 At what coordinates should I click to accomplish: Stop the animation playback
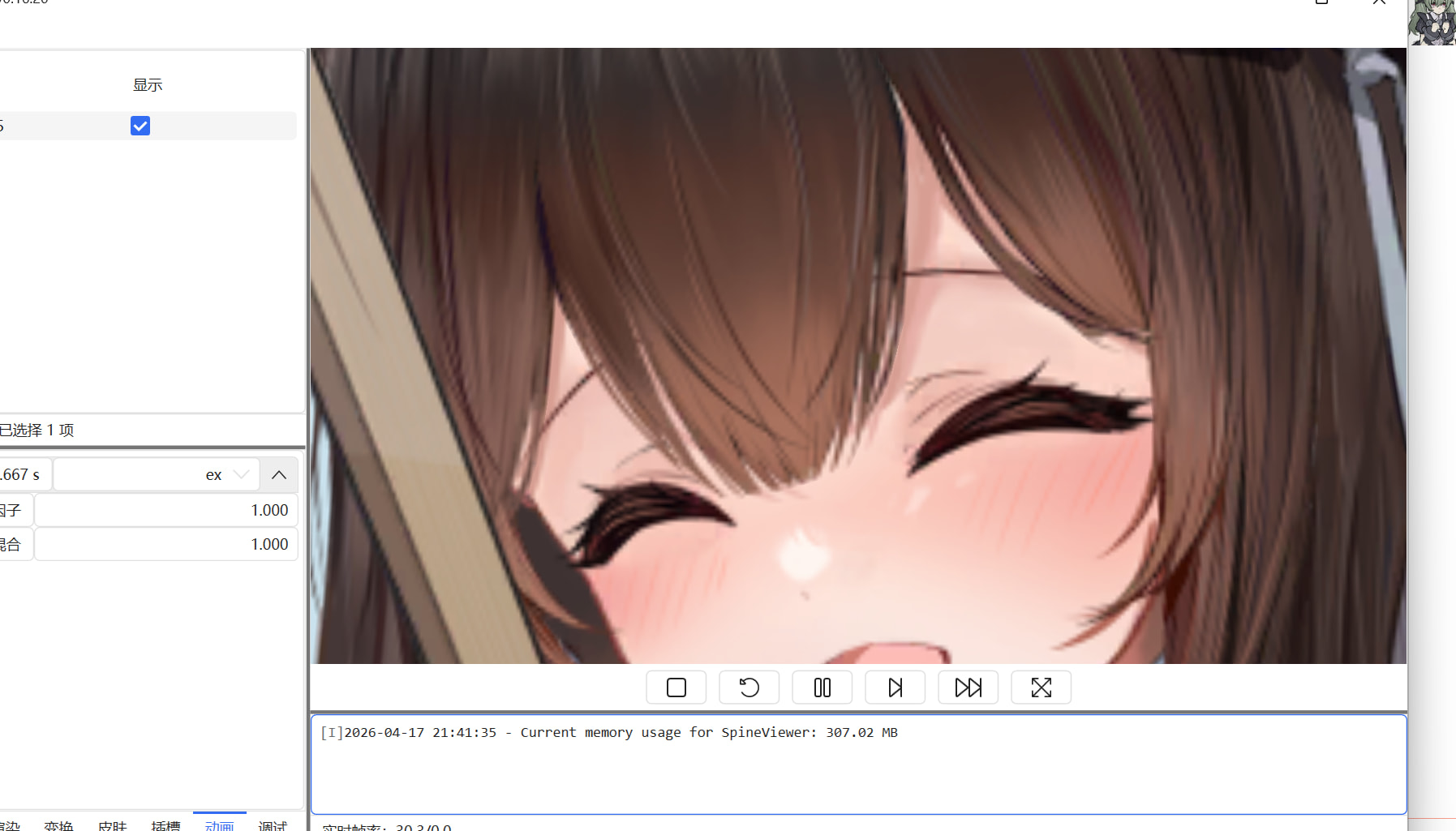(x=676, y=688)
